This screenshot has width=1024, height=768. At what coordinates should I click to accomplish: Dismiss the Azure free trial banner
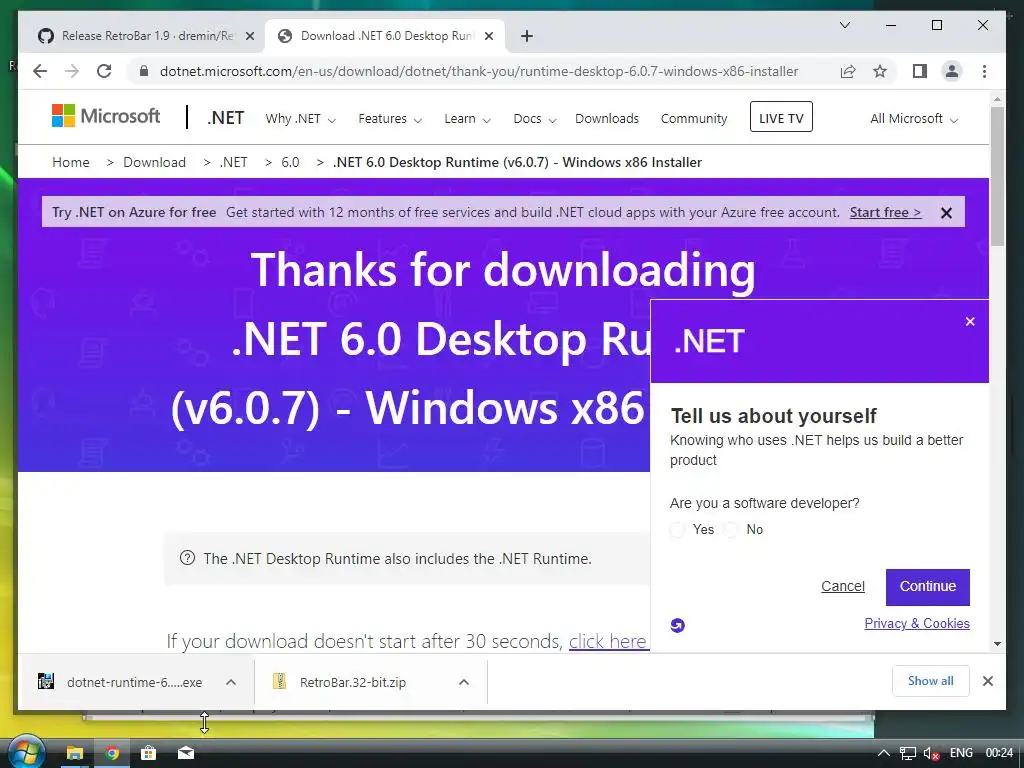coord(946,213)
